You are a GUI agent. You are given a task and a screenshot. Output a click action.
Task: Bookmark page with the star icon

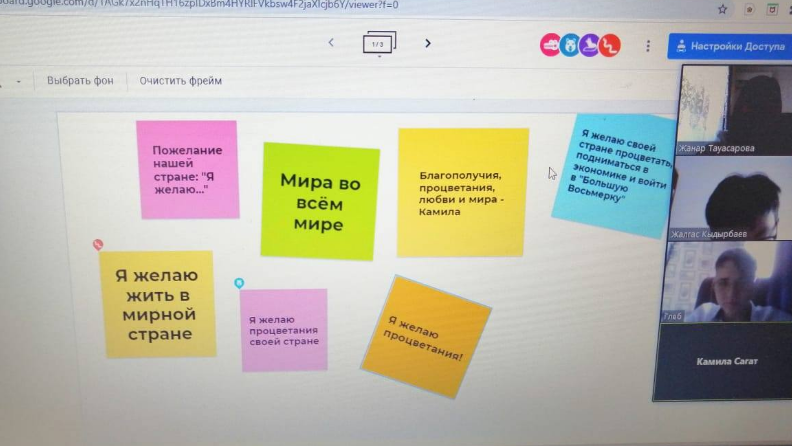tap(722, 8)
